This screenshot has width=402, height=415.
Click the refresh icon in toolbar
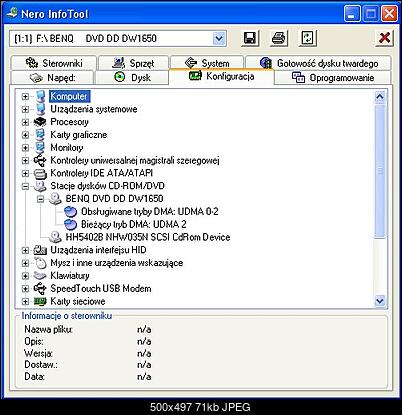click(307, 38)
